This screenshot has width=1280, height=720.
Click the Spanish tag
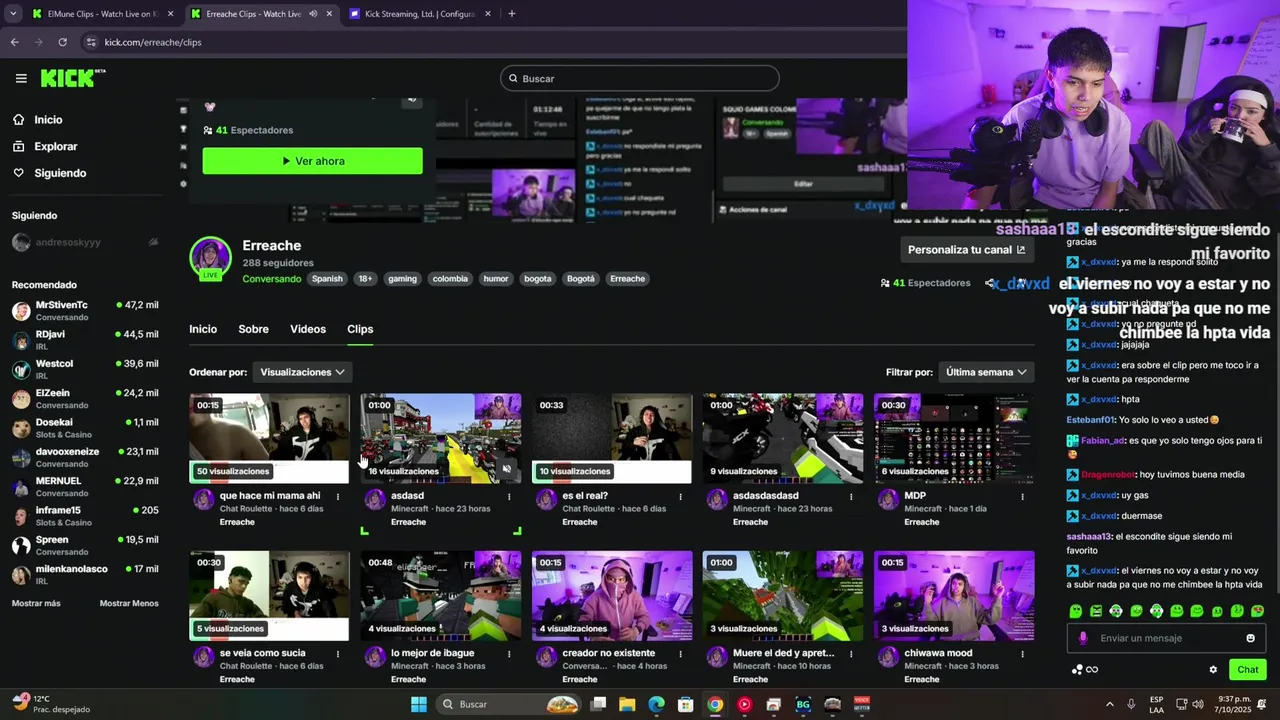pyautogui.click(x=327, y=279)
